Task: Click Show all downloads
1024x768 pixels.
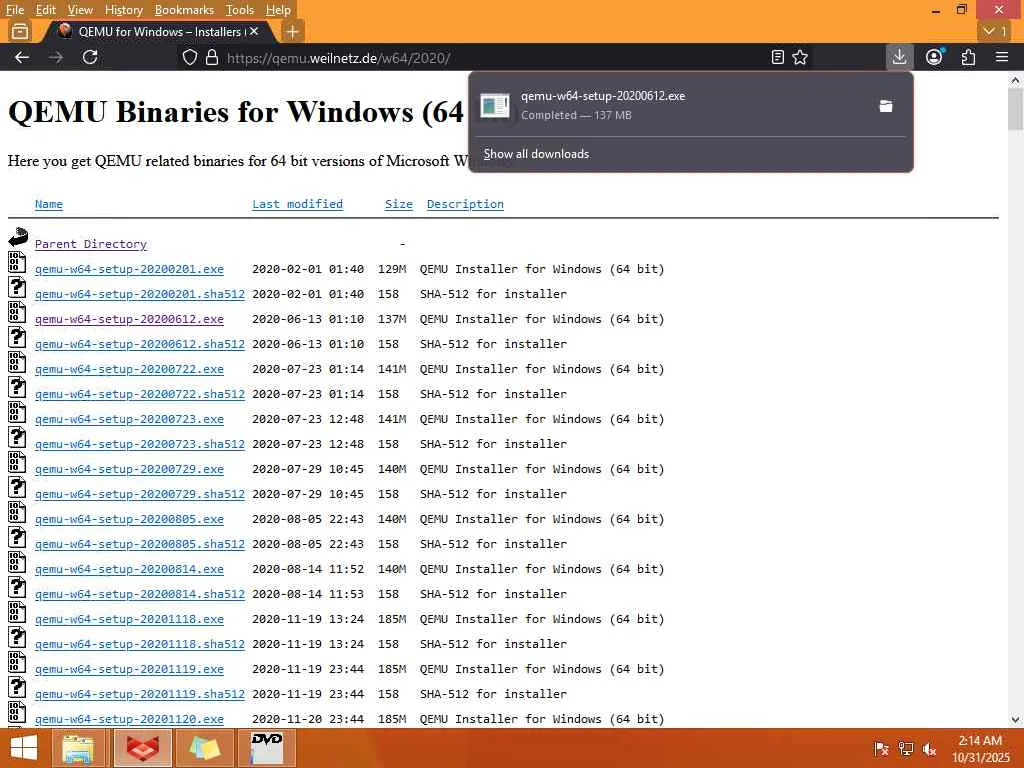Action: (x=536, y=154)
